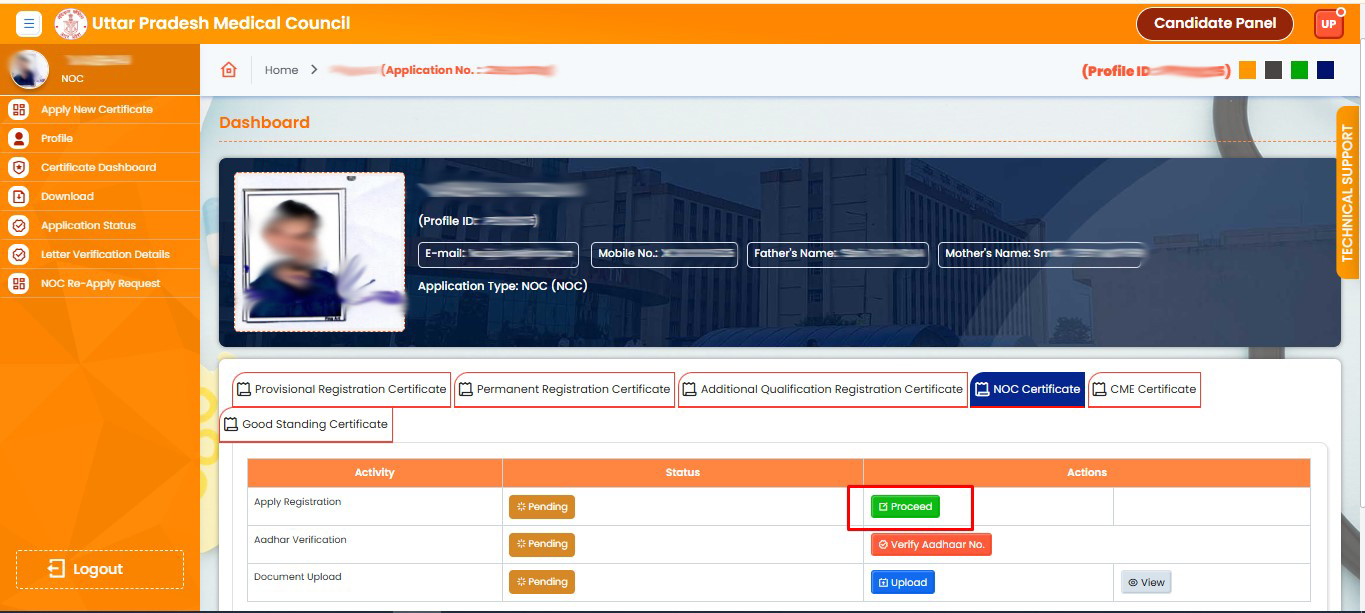
Task: Open the UP user avatar icon
Action: pos(1328,24)
